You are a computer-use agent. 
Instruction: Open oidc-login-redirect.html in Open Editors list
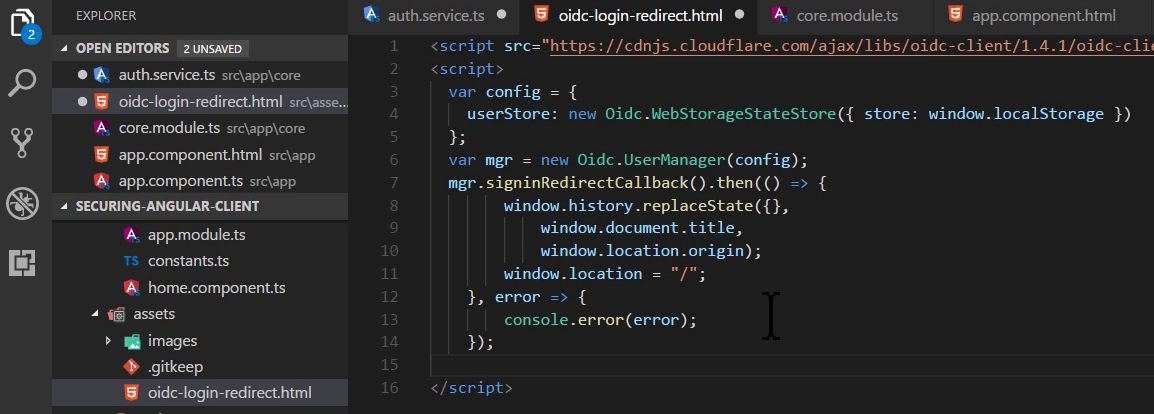(x=200, y=101)
